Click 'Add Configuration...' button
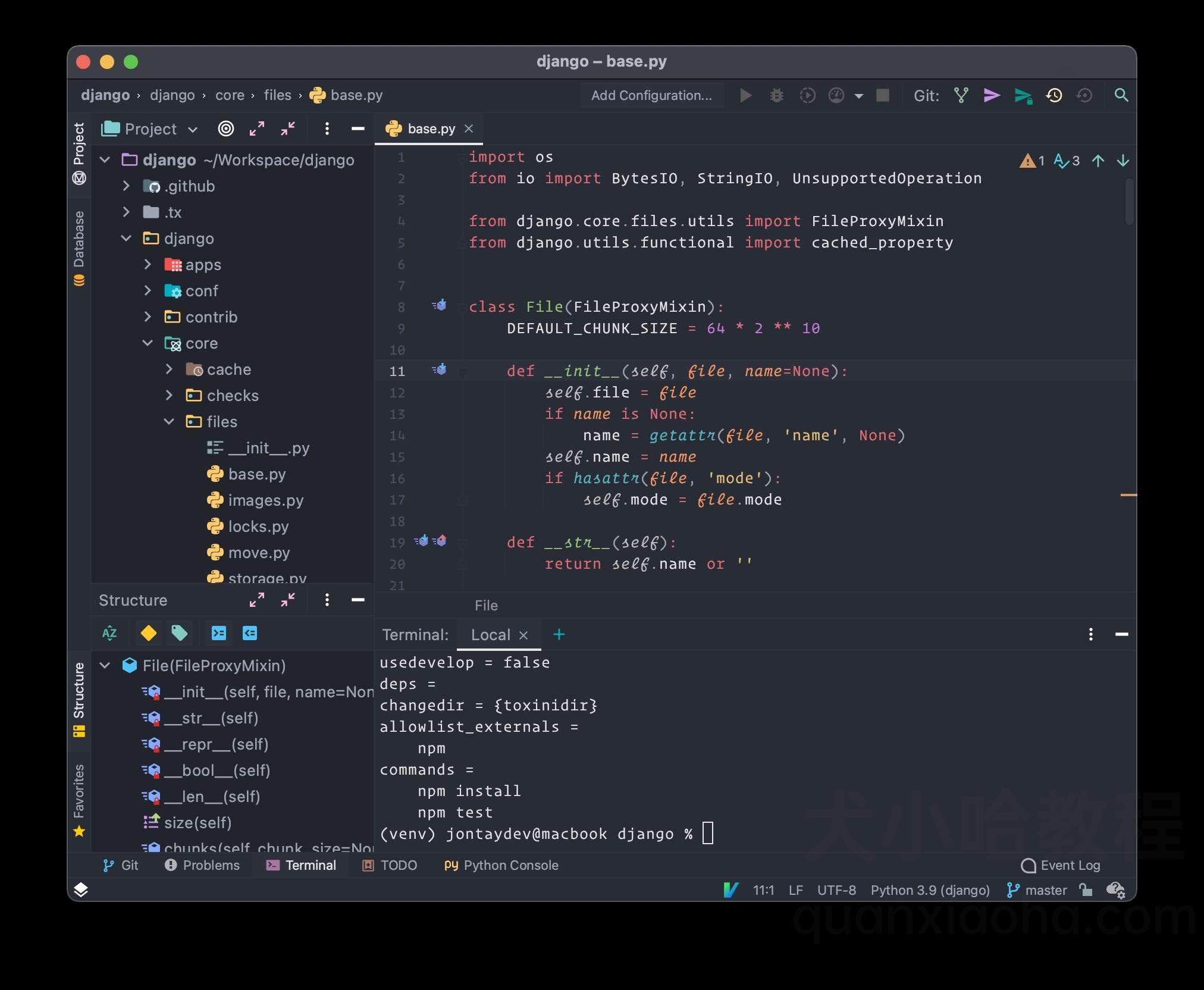This screenshot has width=1204, height=990. [651, 94]
